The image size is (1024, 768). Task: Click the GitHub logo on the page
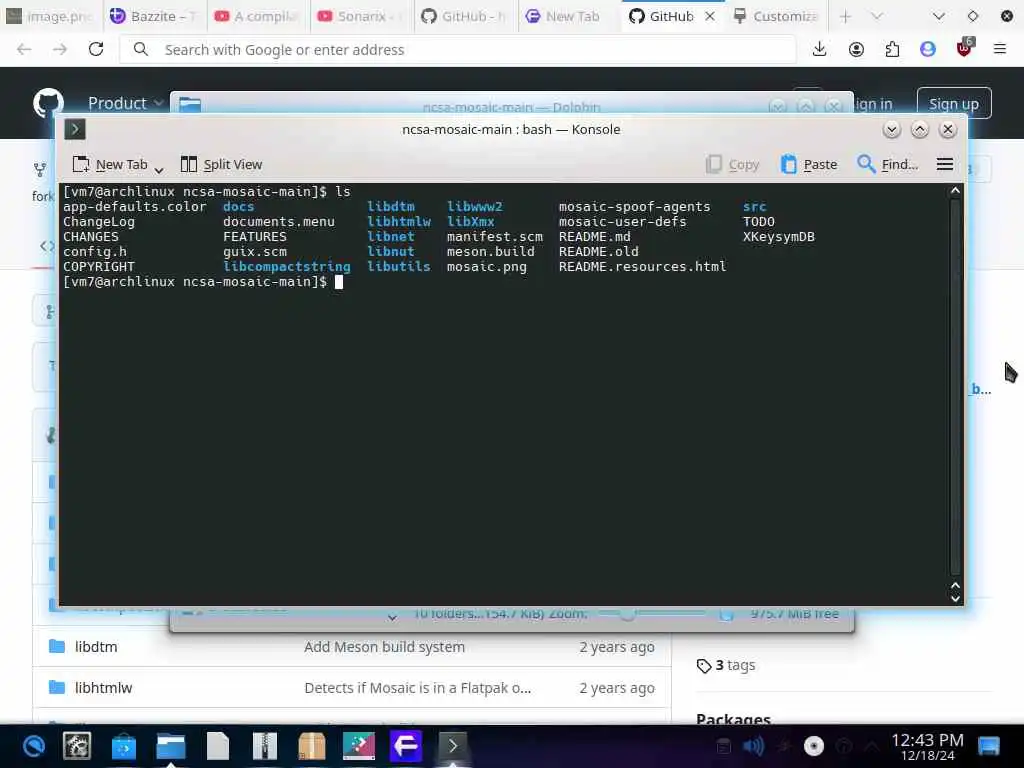click(x=48, y=103)
